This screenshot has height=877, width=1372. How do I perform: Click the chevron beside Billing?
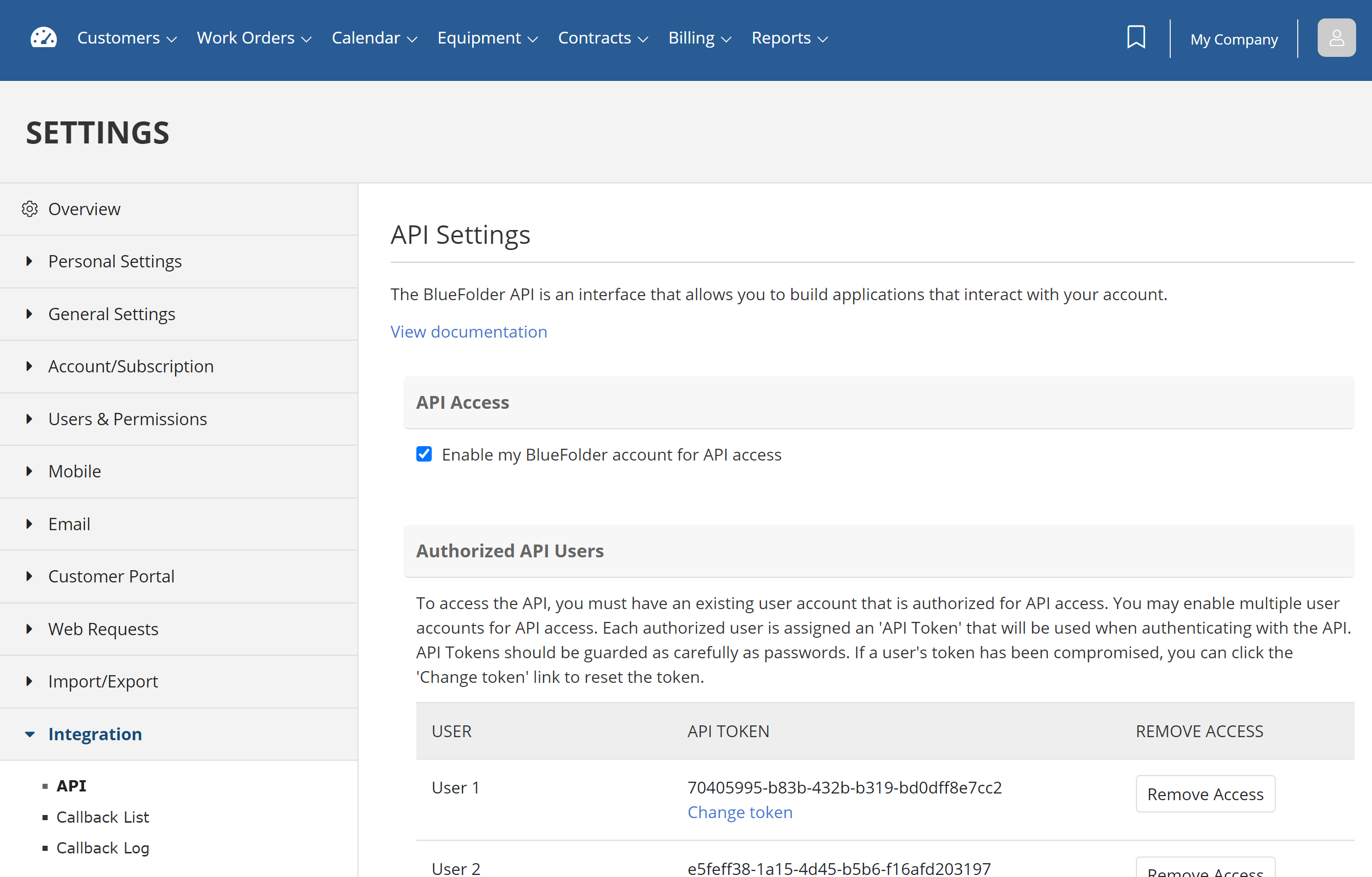point(726,39)
